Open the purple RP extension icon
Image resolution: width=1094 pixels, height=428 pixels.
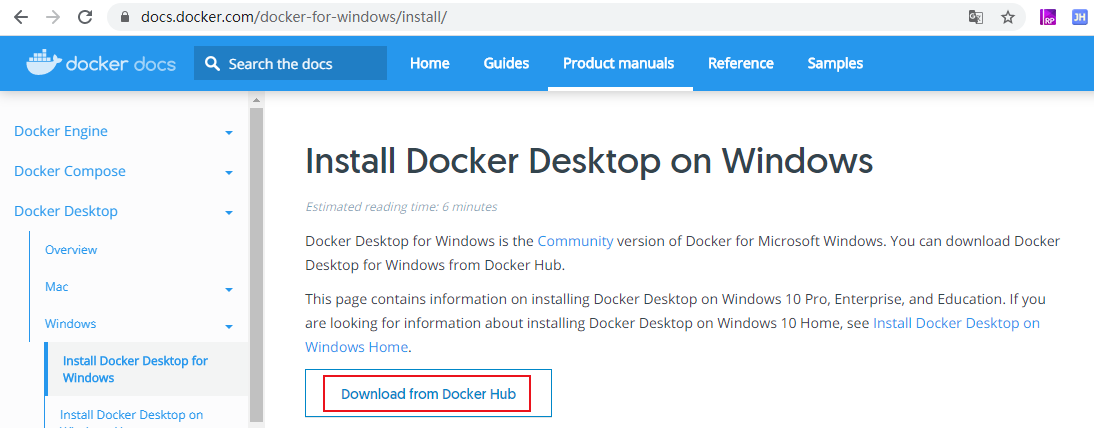tap(1047, 17)
